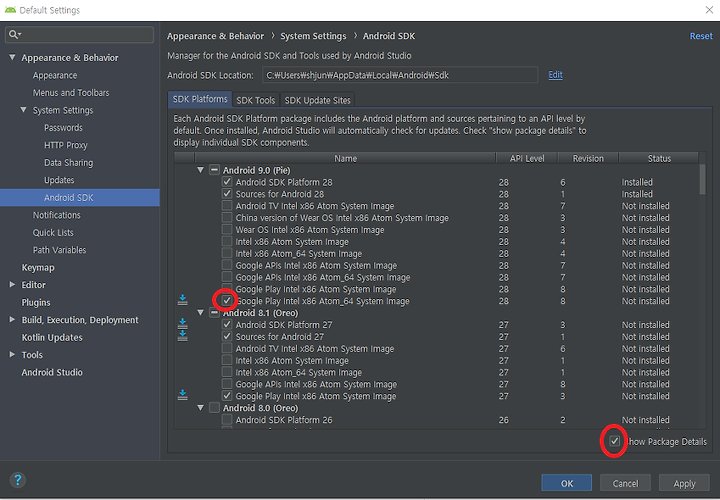Collapse System Settings tree node
The height and width of the screenshot is (500, 720).
click(x=23, y=110)
